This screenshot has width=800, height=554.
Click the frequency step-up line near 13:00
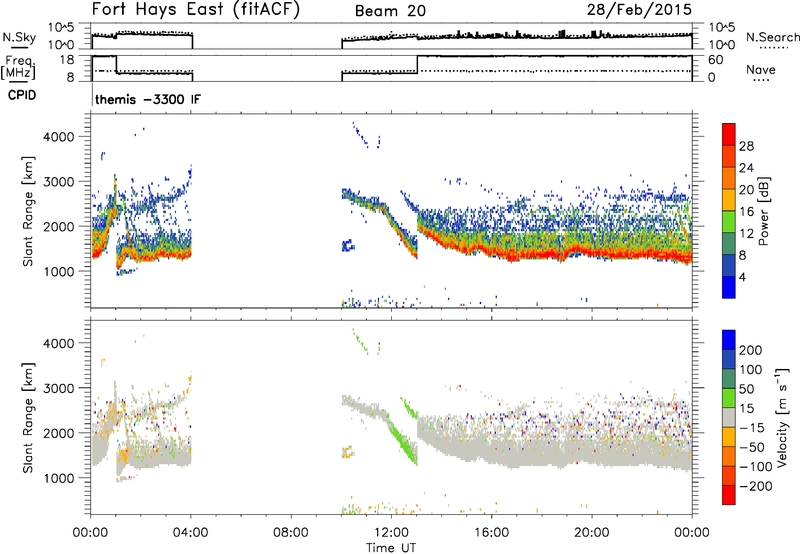417,64
